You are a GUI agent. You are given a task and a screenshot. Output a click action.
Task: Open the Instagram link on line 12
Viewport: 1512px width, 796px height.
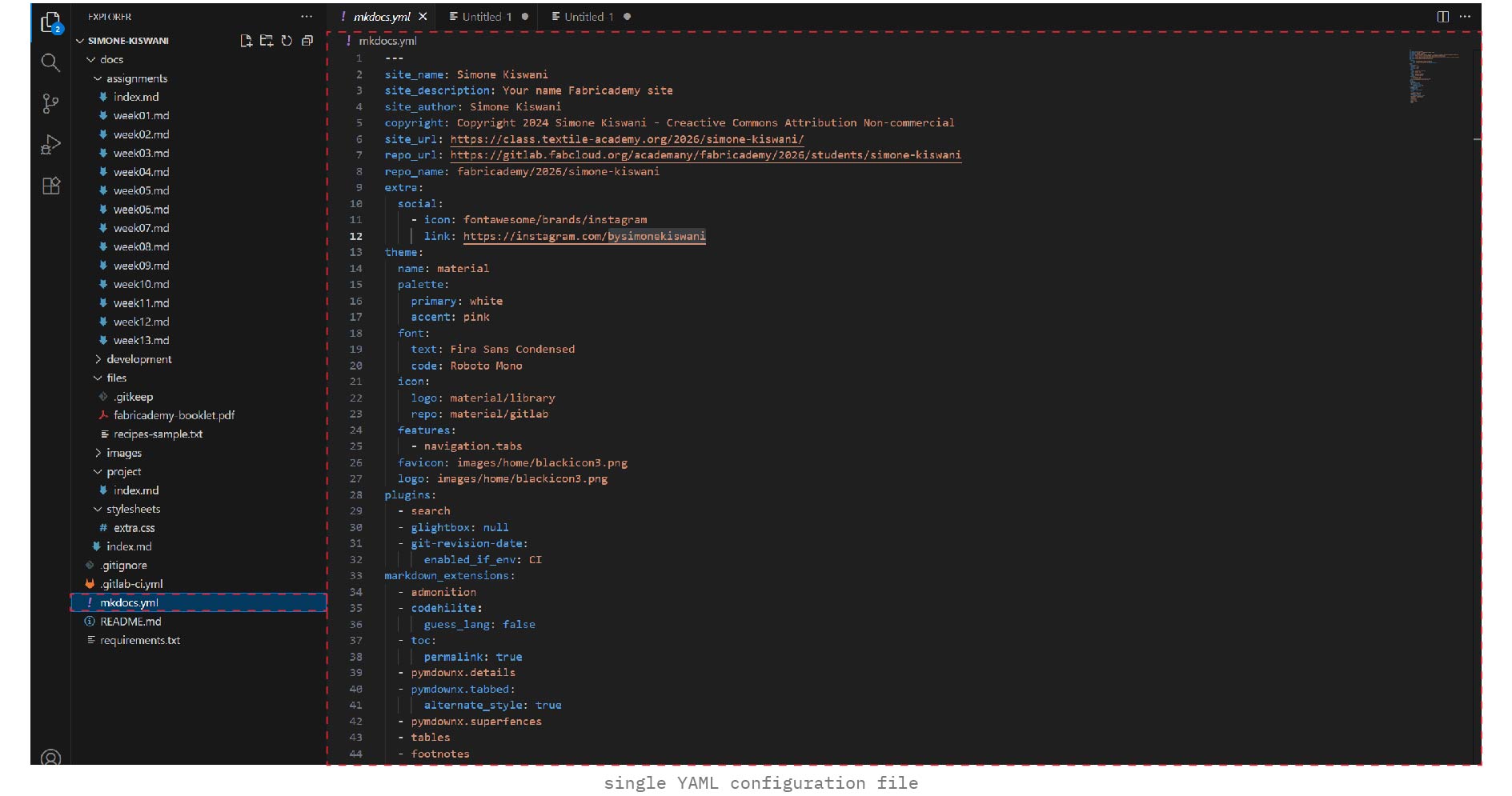click(x=584, y=237)
